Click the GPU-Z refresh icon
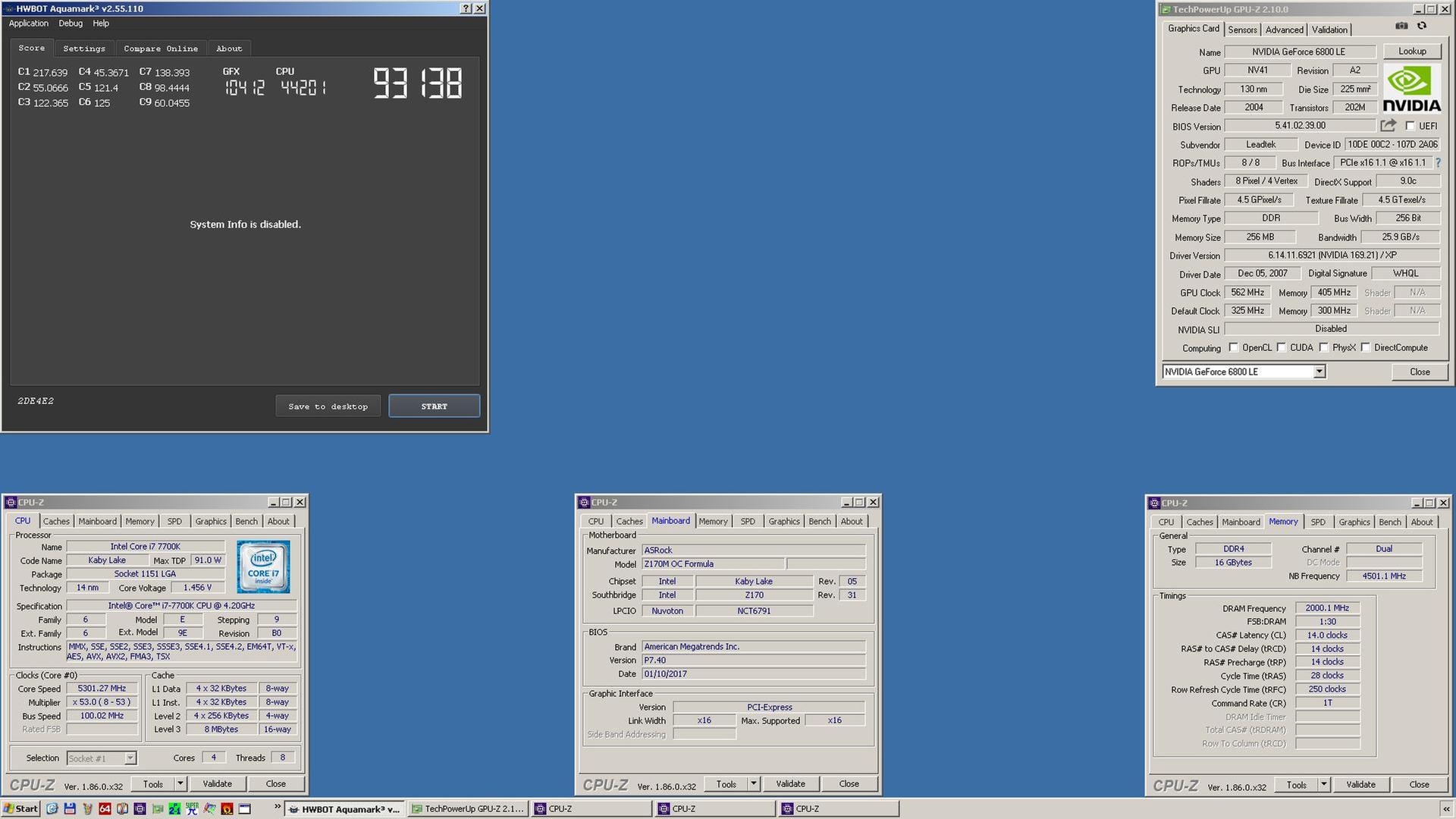 pos(1422,26)
